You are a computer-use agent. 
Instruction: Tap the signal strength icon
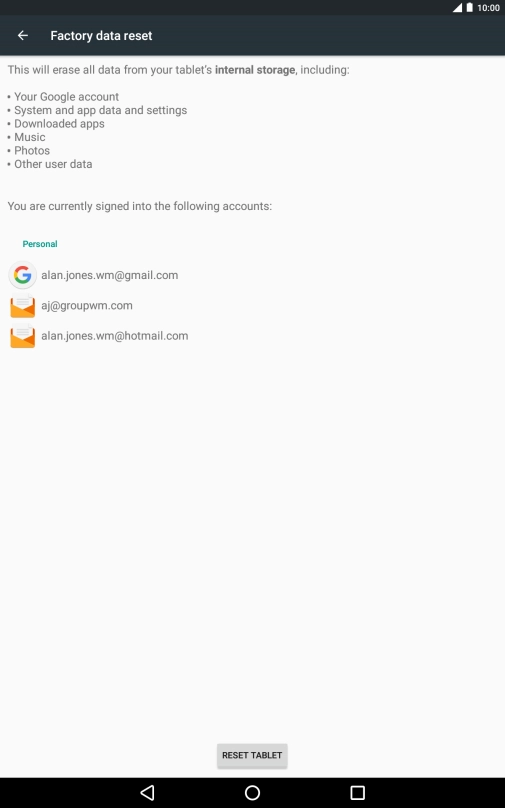click(x=458, y=8)
